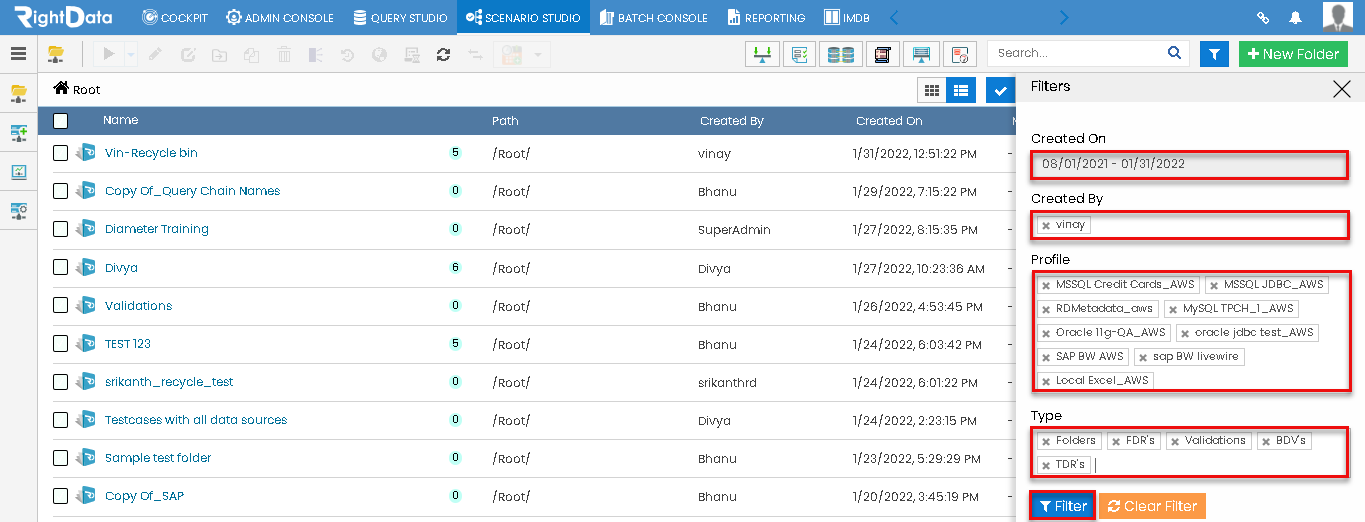This screenshot has height=522, width=1365.
Task: Open the IMDB tab
Action: pyautogui.click(x=846, y=17)
